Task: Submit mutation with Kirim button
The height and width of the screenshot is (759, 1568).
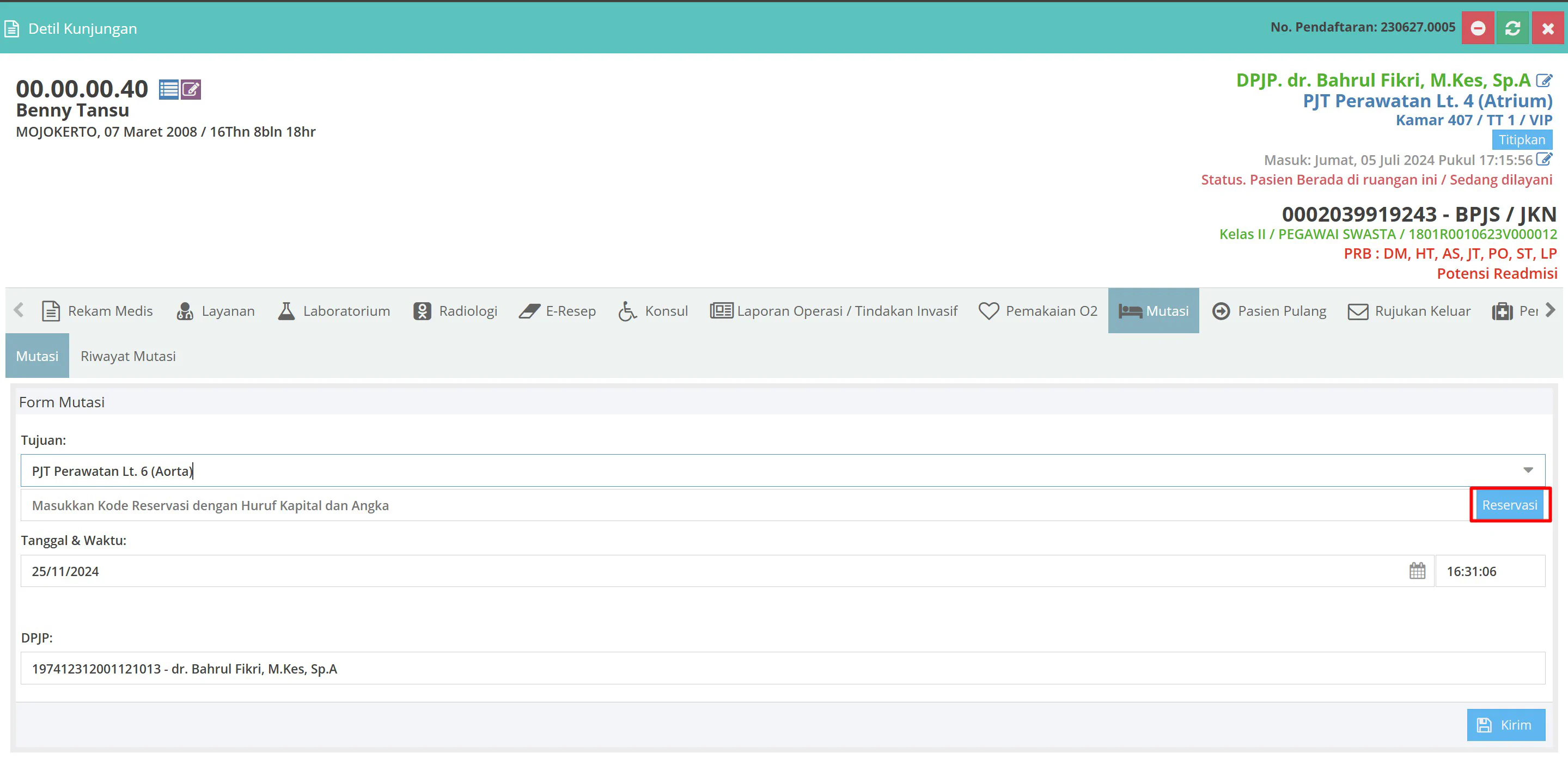Action: pos(1505,724)
